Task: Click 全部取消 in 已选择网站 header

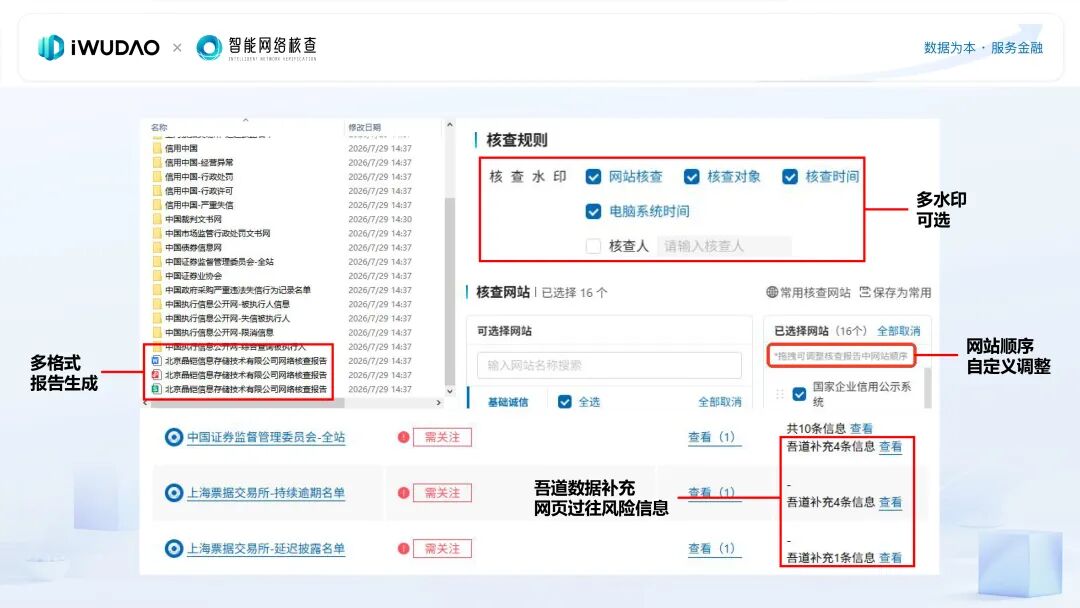Action: click(899, 331)
